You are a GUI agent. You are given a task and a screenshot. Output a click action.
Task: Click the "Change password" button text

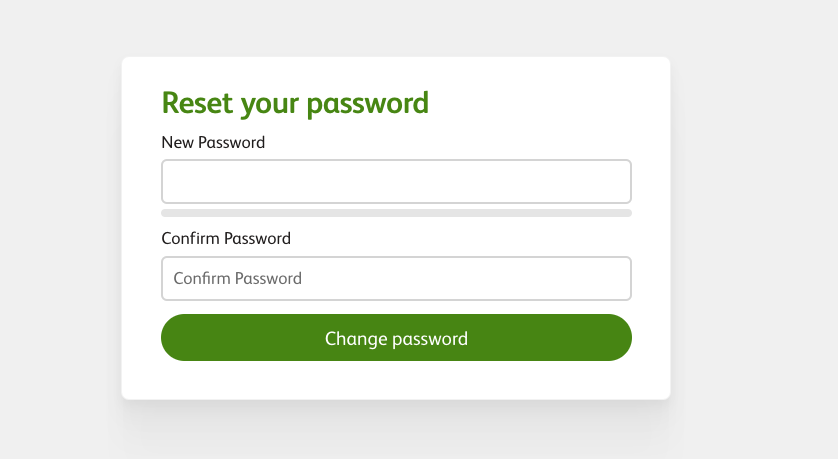point(396,338)
